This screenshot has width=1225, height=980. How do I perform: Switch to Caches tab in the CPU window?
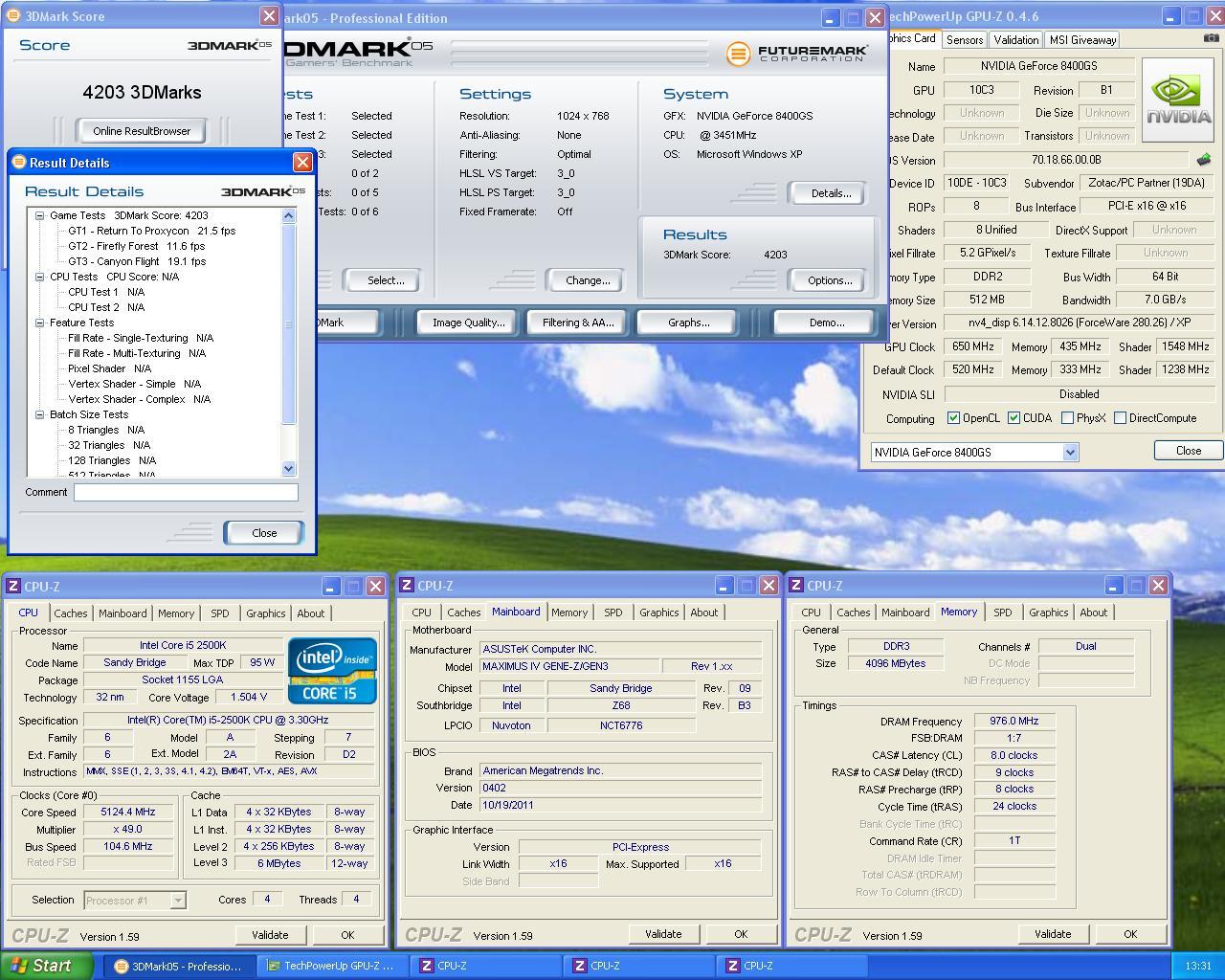coord(70,613)
